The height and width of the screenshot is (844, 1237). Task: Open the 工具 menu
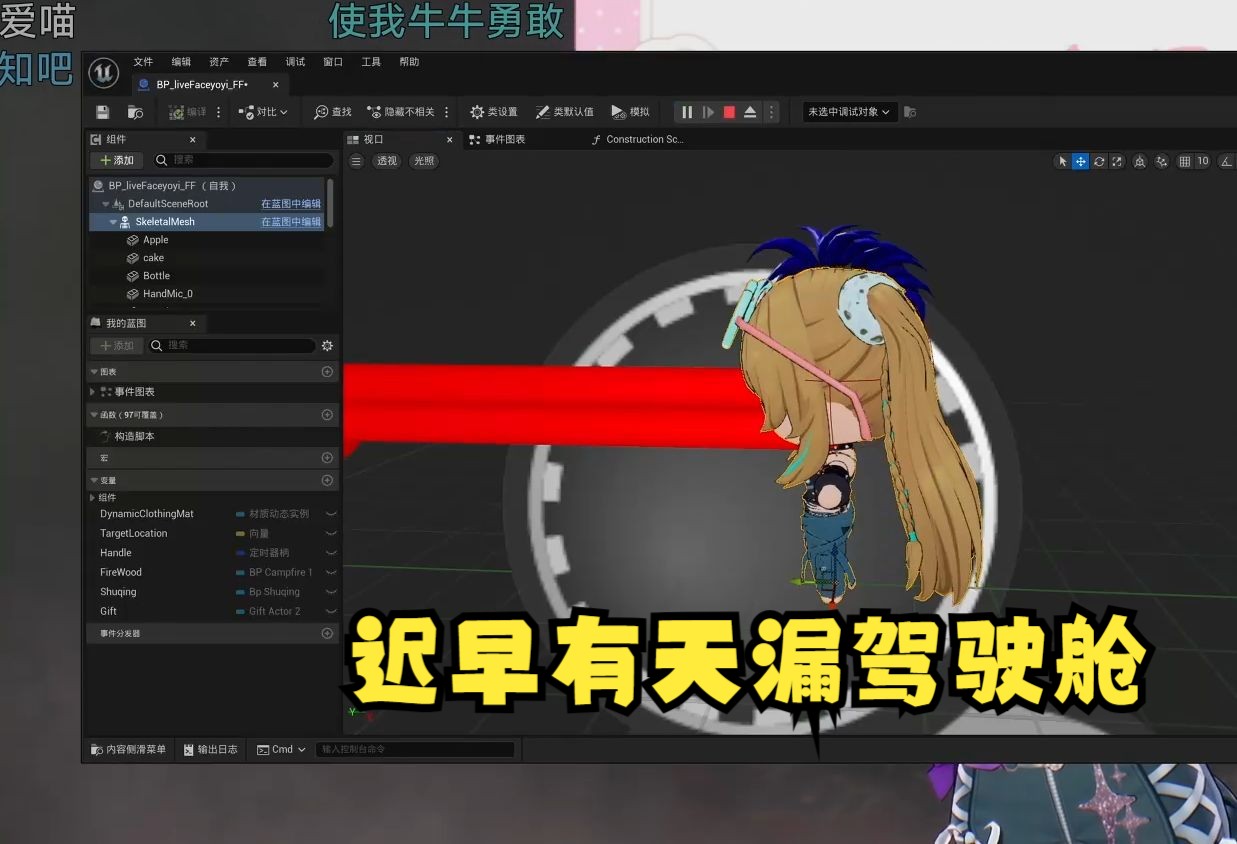[x=371, y=62]
